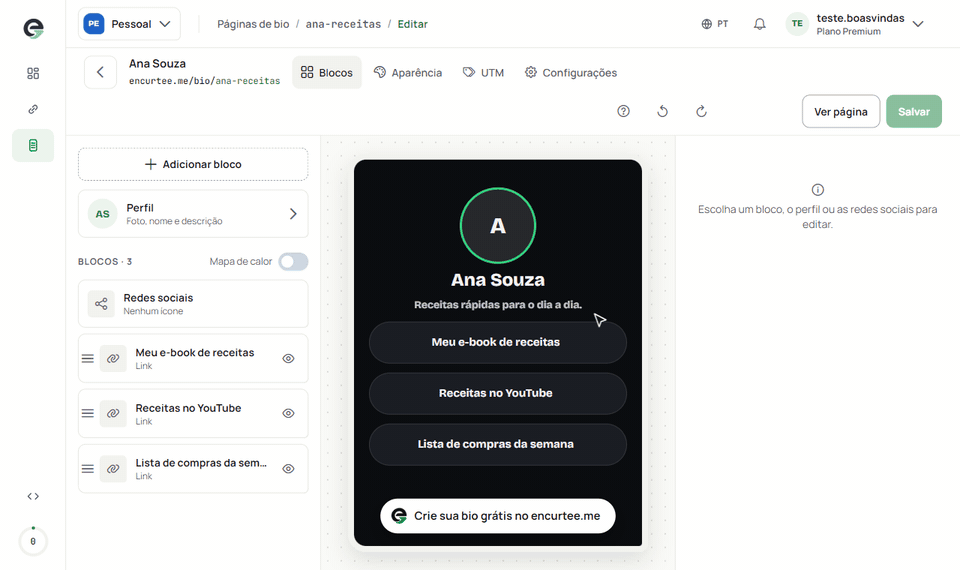Click link icon of Meu e-book de receitas

click(113, 359)
